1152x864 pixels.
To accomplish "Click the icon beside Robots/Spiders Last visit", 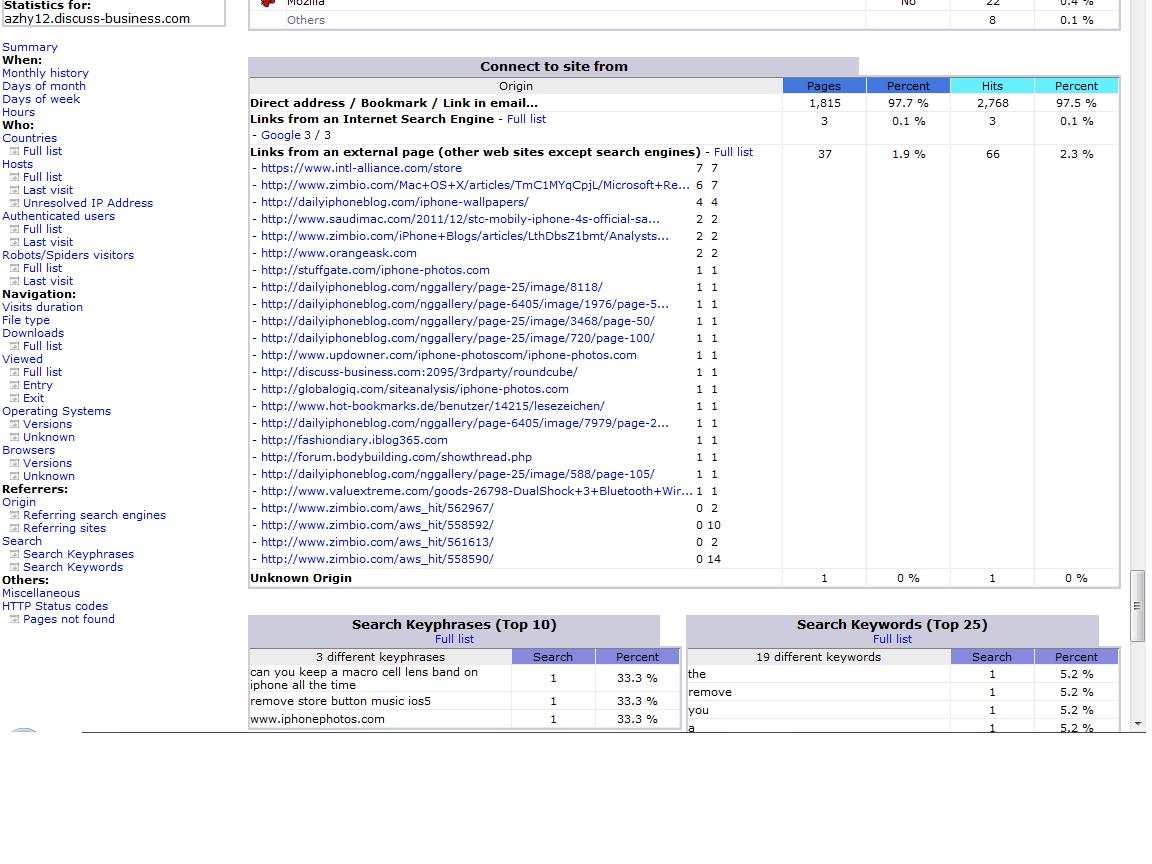I will (14, 281).
